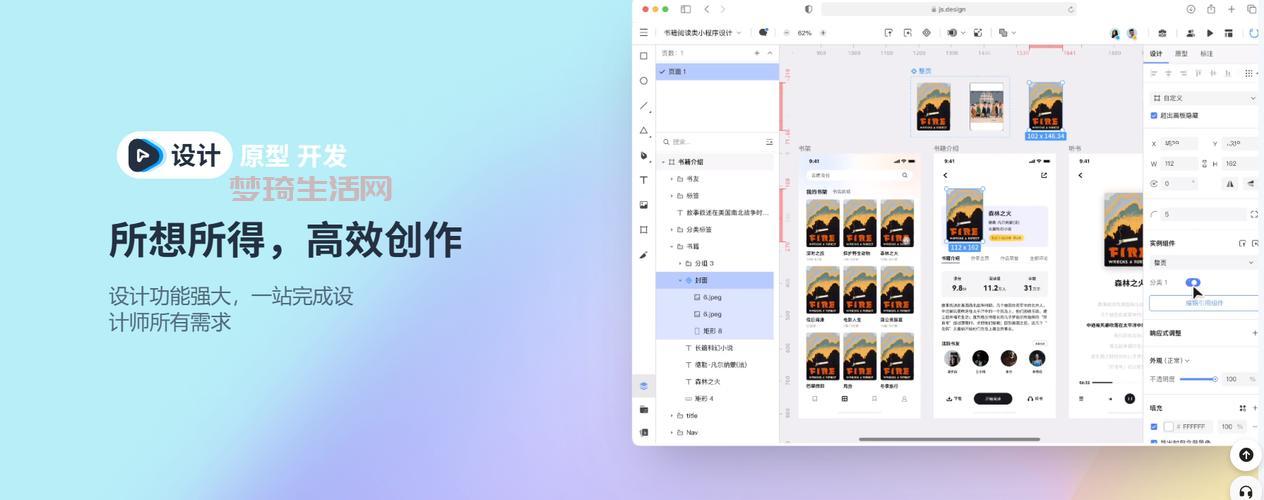
Task: Click the layer list filter icon beside search
Action: click(x=769, y=142)
